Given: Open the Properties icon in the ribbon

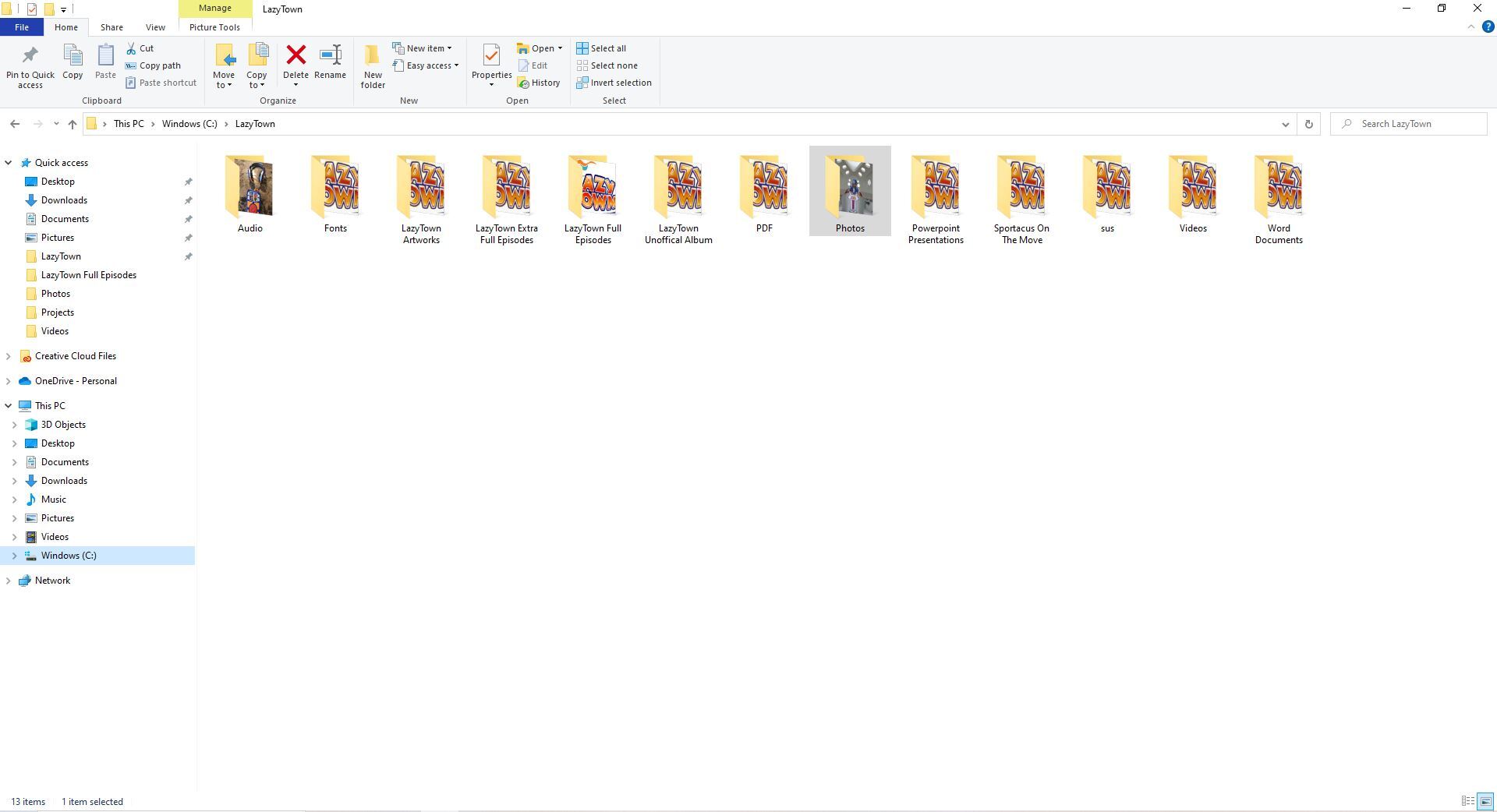Looking at the screenshot, I should [x=491, y=56].
